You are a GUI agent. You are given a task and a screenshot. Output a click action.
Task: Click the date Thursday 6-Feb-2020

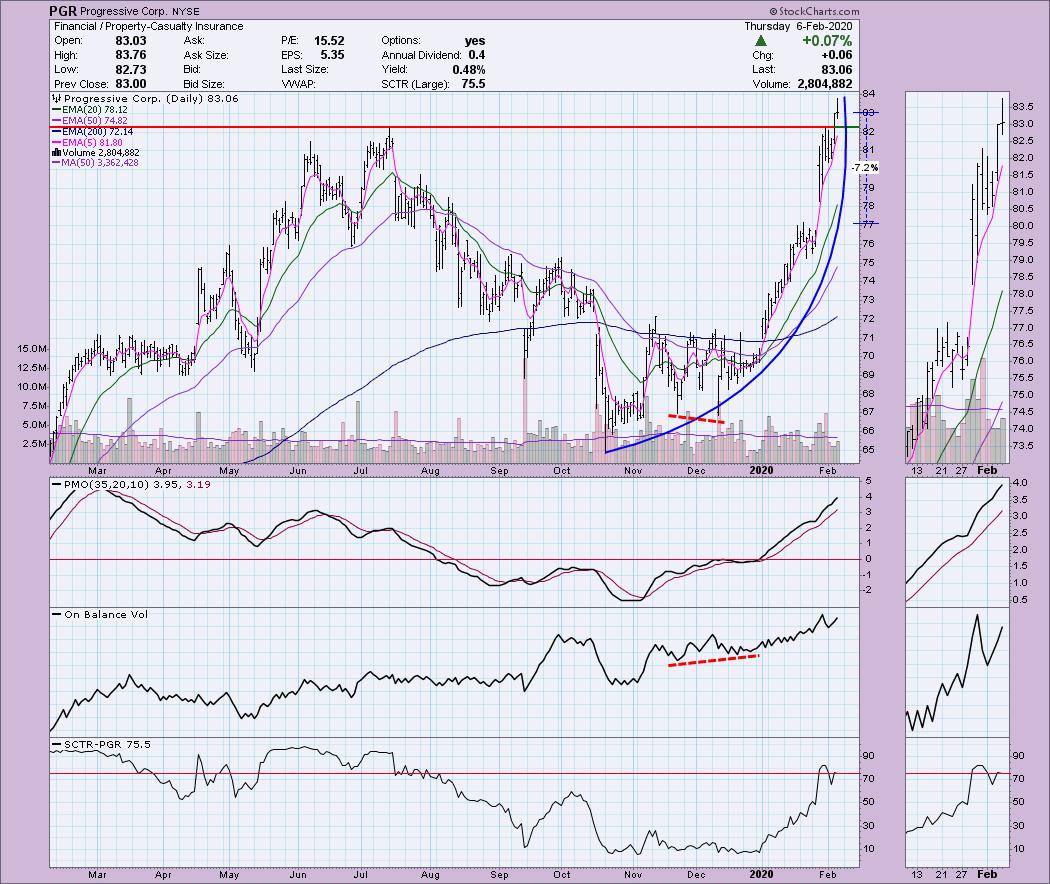[798, 26]
